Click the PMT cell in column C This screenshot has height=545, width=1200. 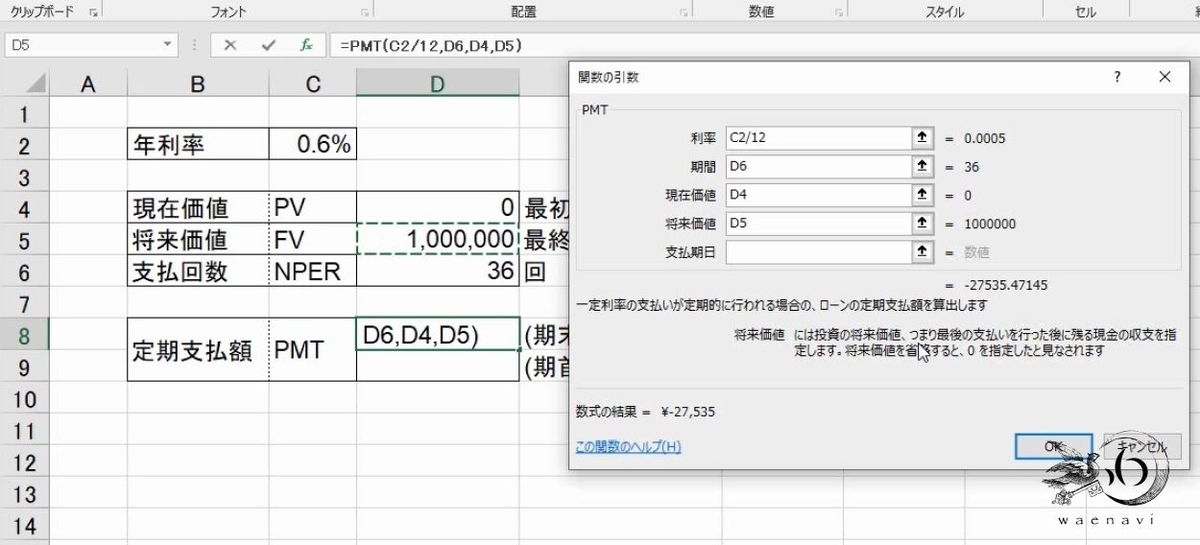point(313,351)
